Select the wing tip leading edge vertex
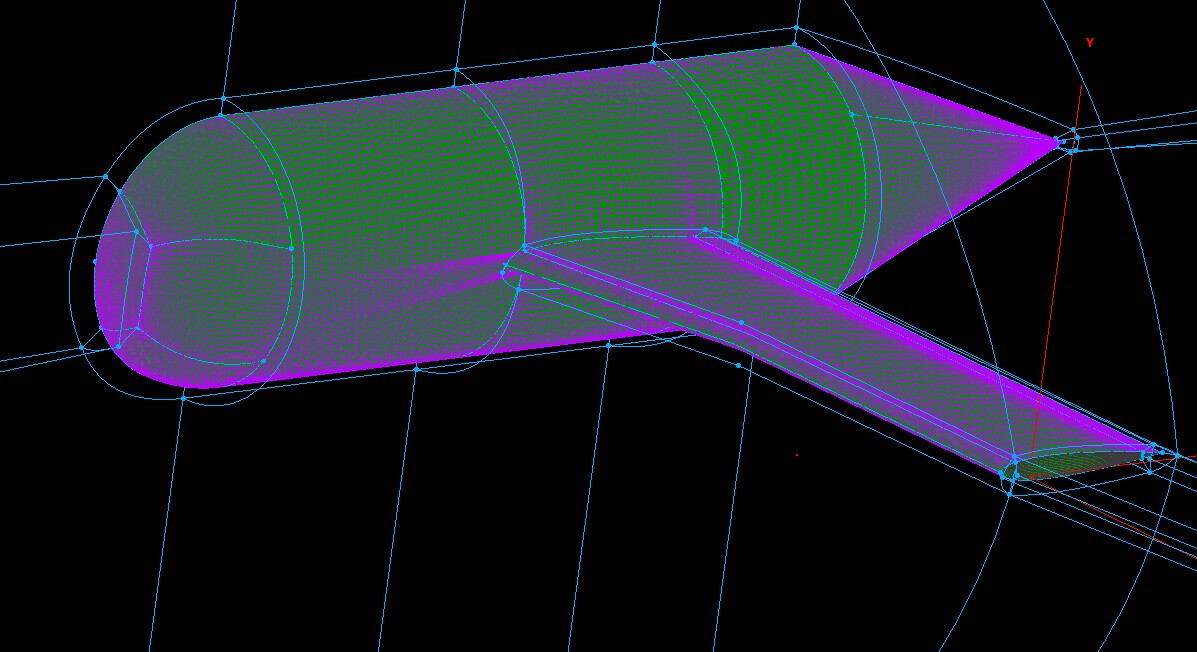Image resolution: width=1197 pixels, height=652 pixels. click(x=1014, y=458)
